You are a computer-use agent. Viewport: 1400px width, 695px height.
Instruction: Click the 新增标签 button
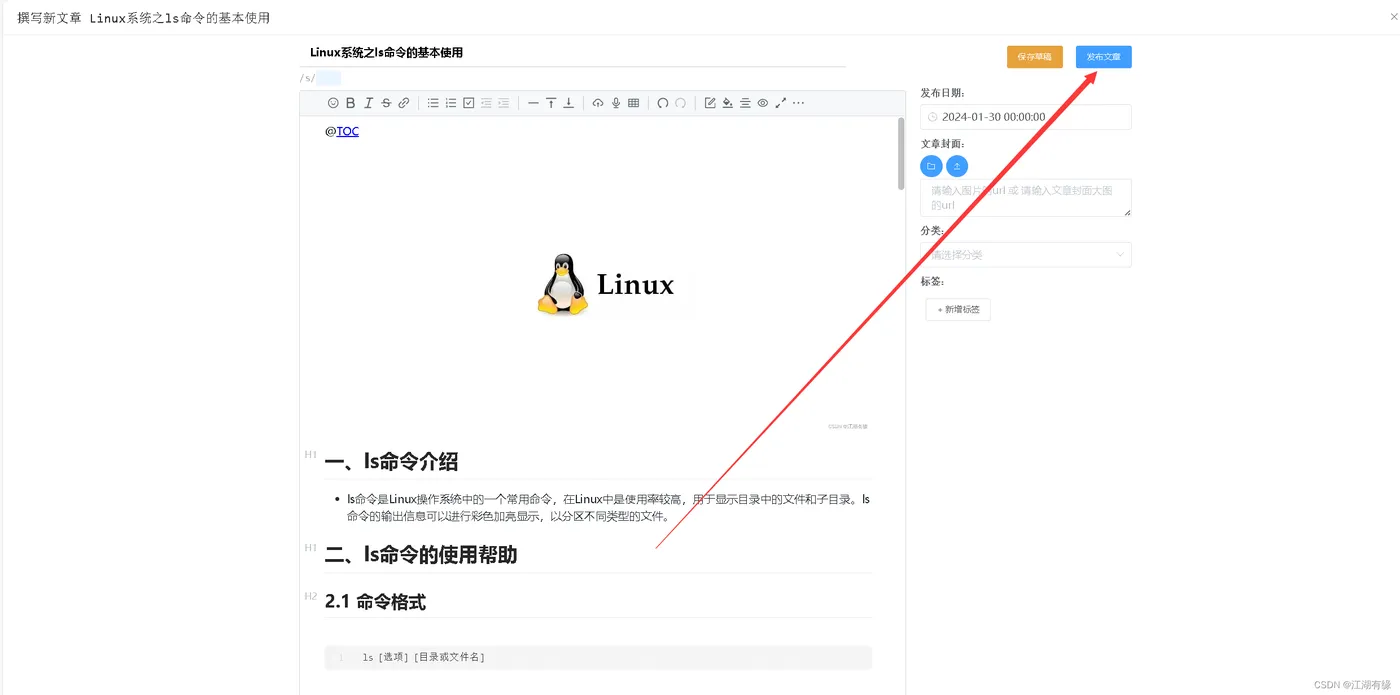click(x=958, y=310)
